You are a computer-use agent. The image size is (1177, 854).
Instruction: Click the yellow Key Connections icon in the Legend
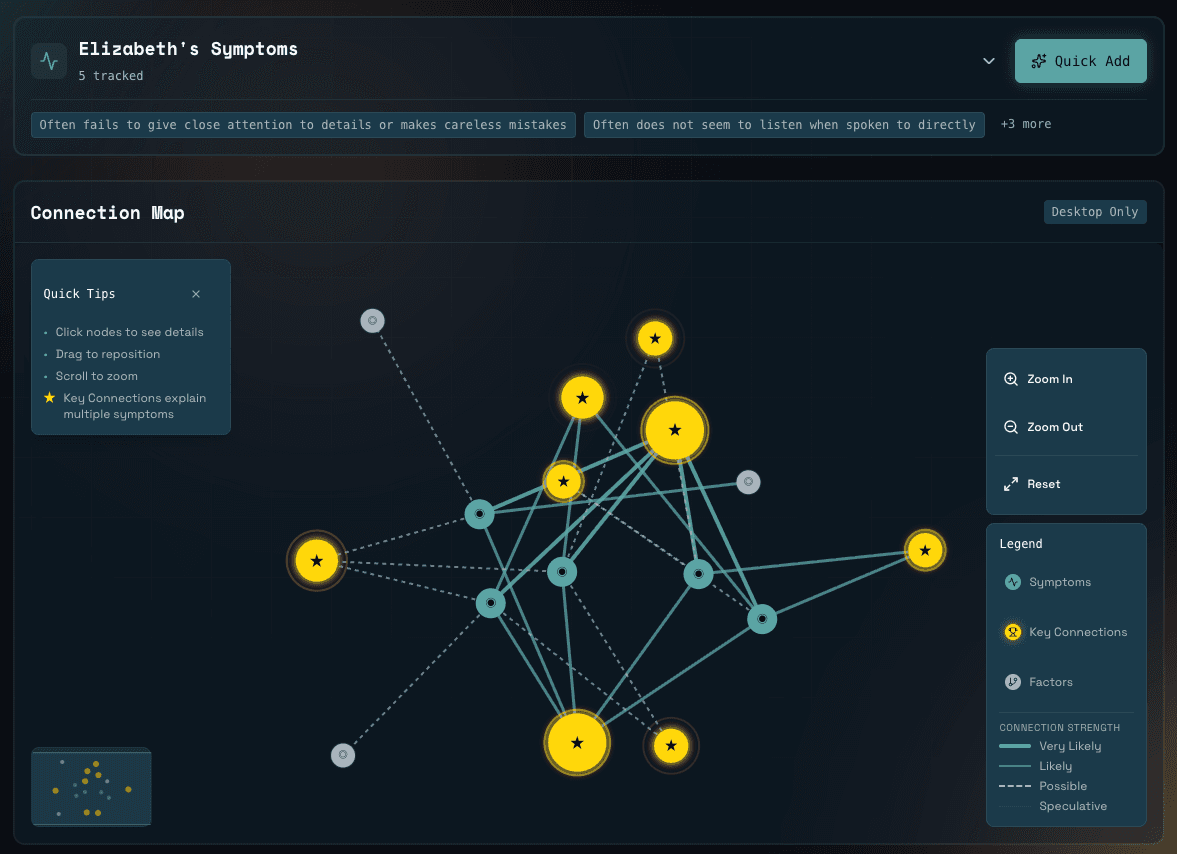(1012, 632)
